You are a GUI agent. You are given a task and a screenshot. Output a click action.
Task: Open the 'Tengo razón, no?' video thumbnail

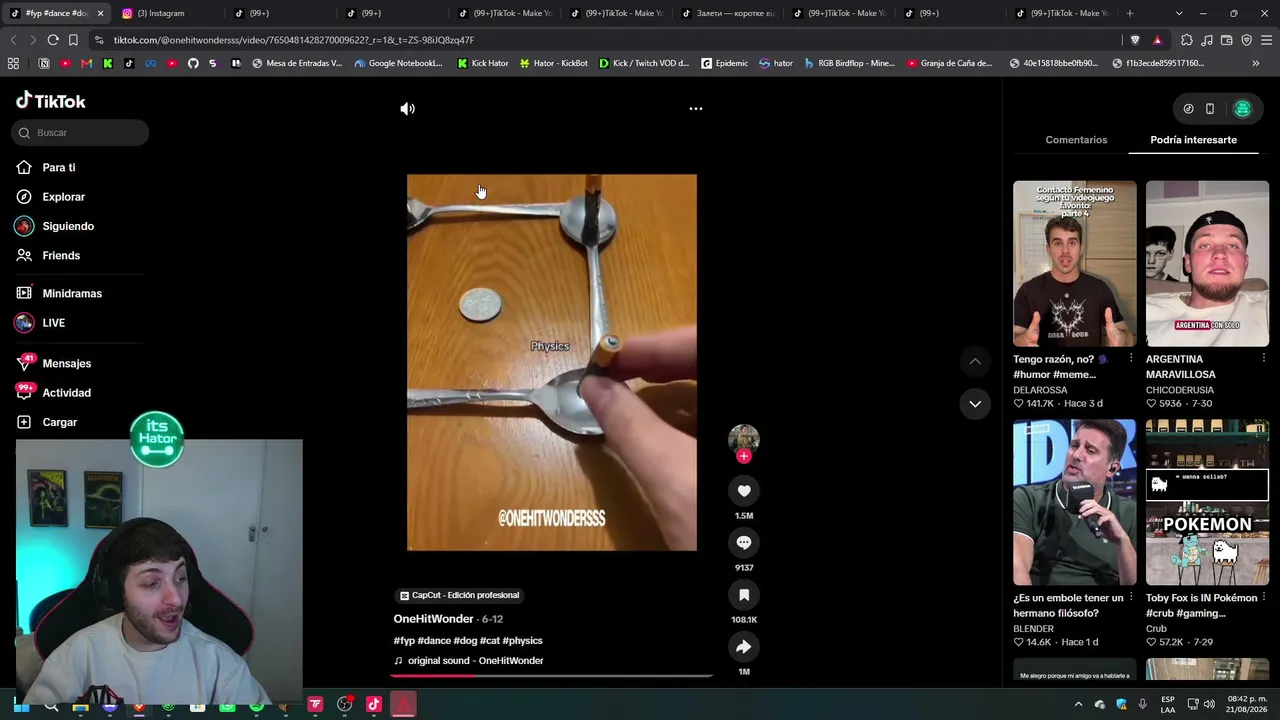pos(1075,264)
